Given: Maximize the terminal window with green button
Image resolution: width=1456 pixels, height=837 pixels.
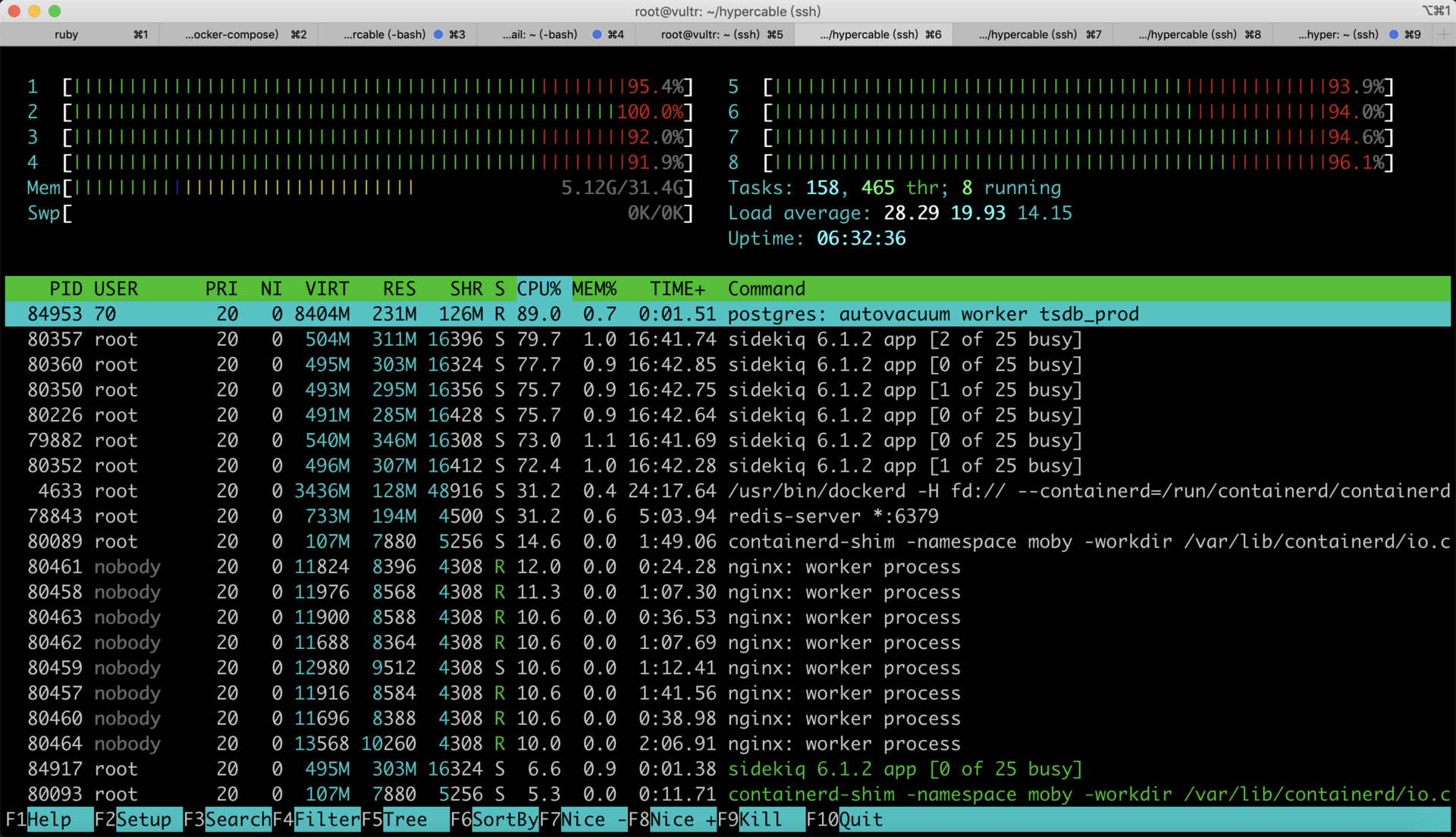Looking at the screenshot, I should click(55, 11).
